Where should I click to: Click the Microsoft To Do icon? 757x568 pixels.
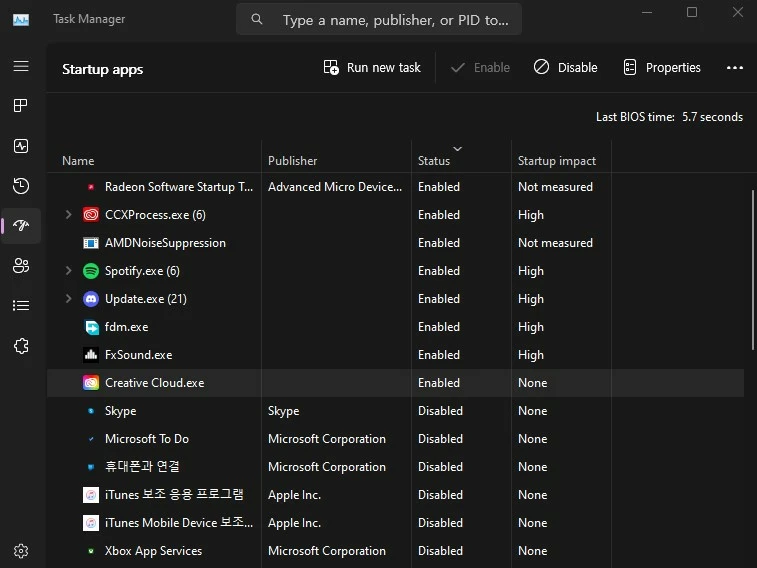pos(91,439)
